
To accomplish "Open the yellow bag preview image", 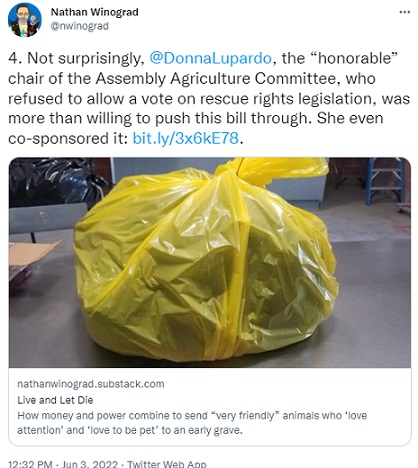I will point(210,263).
